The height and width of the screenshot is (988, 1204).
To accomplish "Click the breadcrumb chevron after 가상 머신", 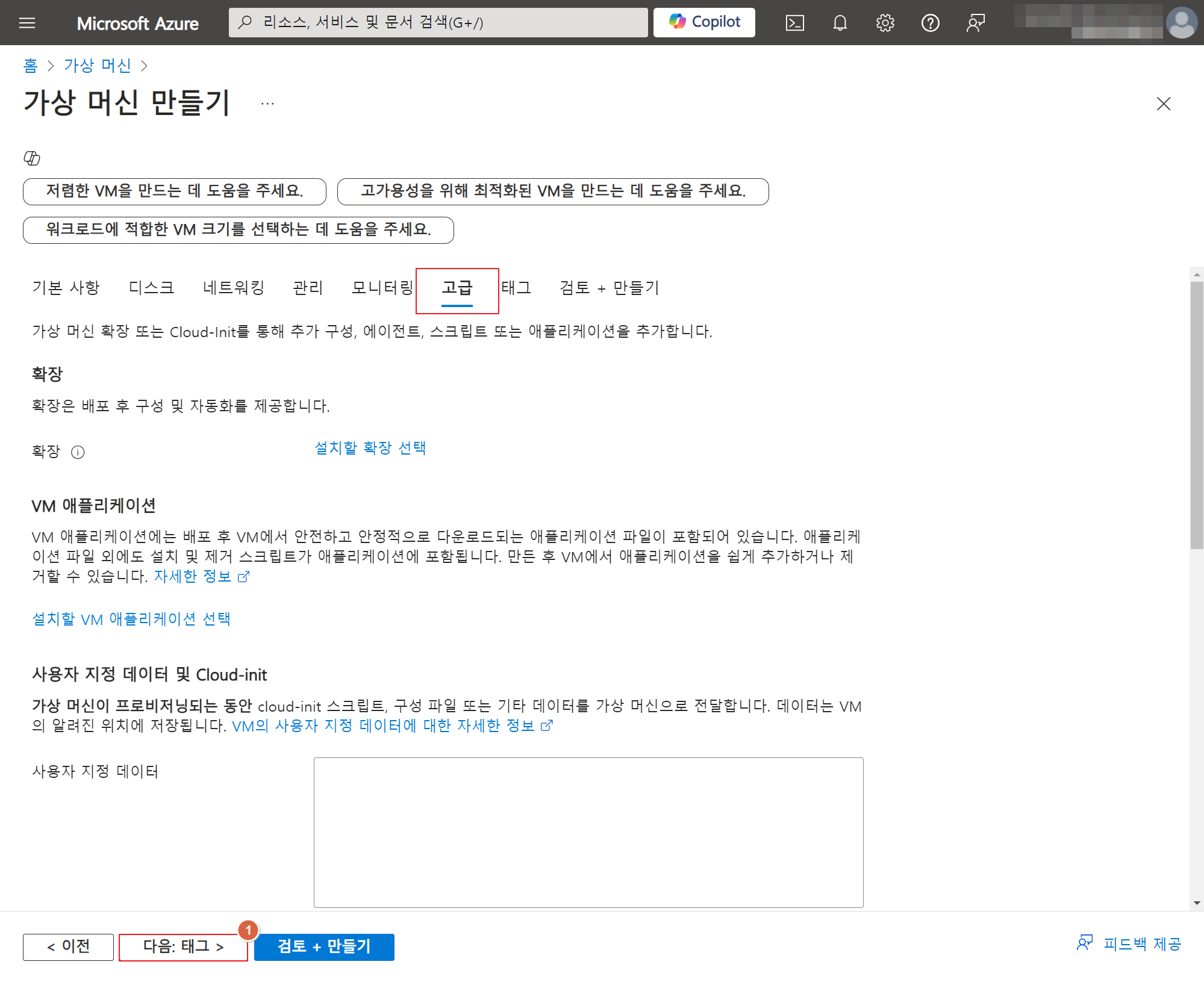I will (144, 66).
